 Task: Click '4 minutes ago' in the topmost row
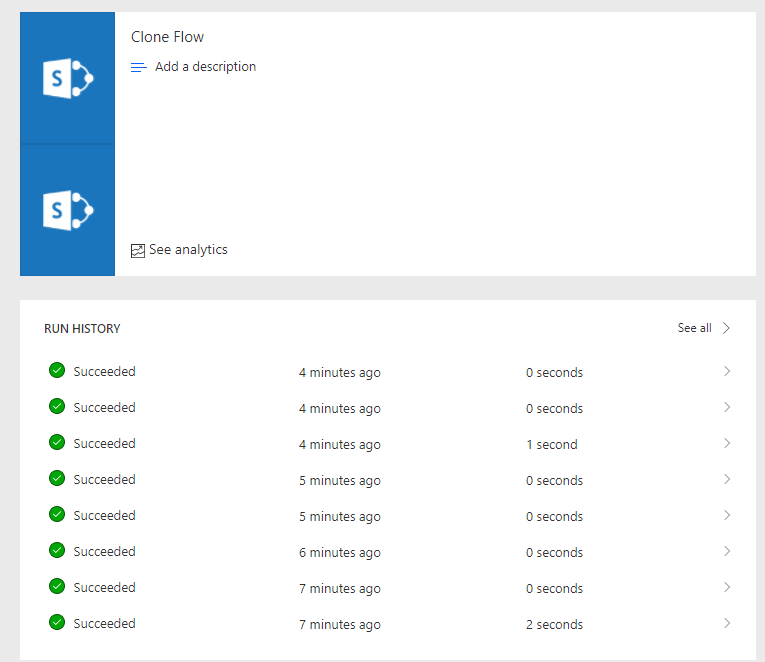(x=340, y=373)
